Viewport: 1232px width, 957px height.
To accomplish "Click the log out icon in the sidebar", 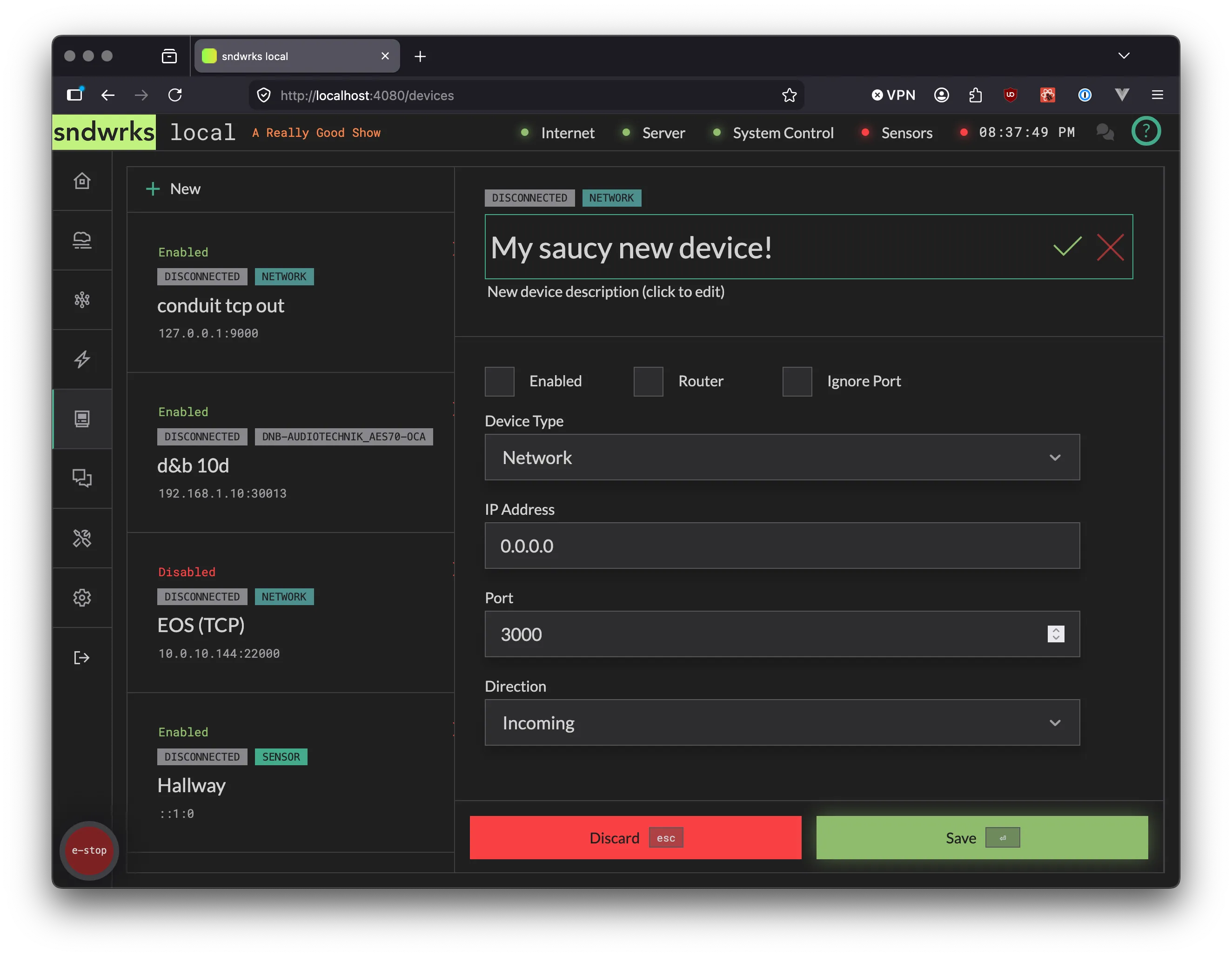I will (82, 657).
